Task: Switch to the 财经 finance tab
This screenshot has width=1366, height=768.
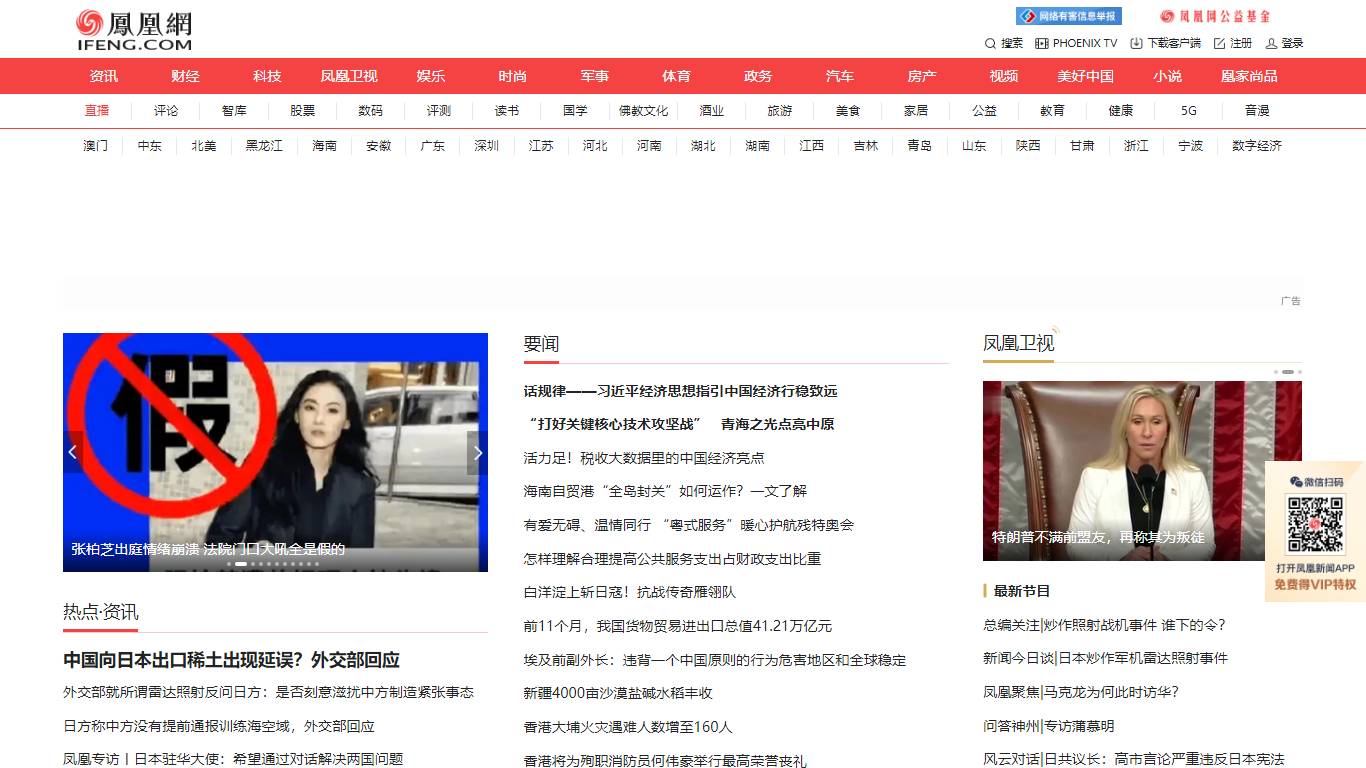Action: [x=184, y=75]
